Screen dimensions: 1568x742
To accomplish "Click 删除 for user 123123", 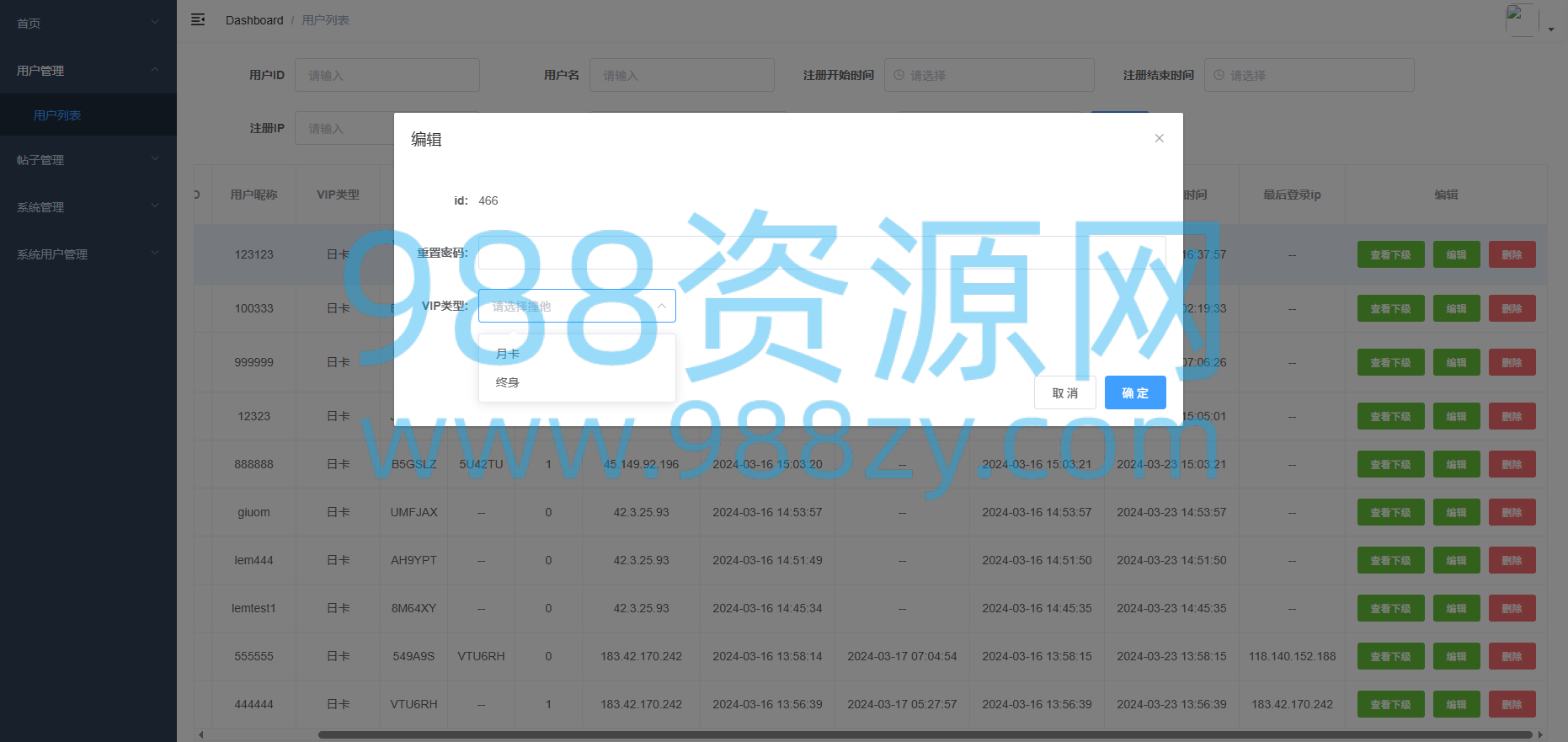I will coord(1512,254).
